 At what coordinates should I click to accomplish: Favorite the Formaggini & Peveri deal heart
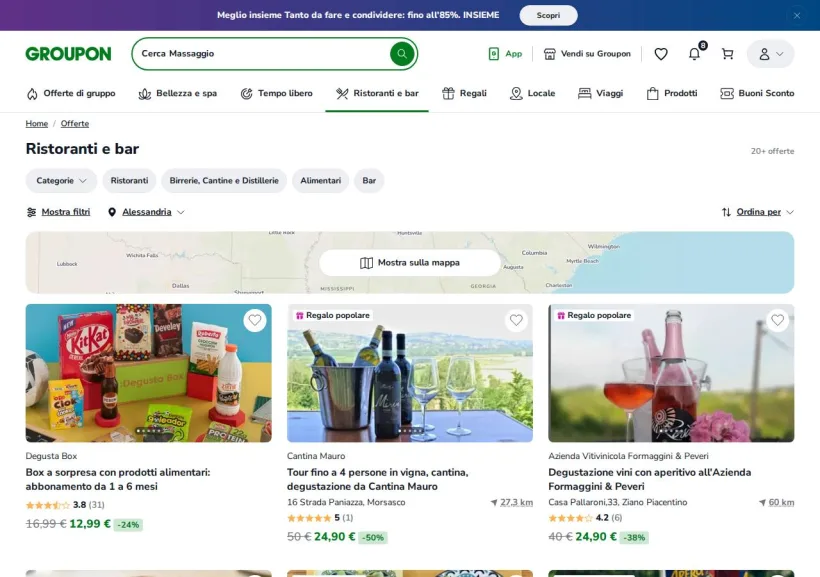[x=778, y=320]
